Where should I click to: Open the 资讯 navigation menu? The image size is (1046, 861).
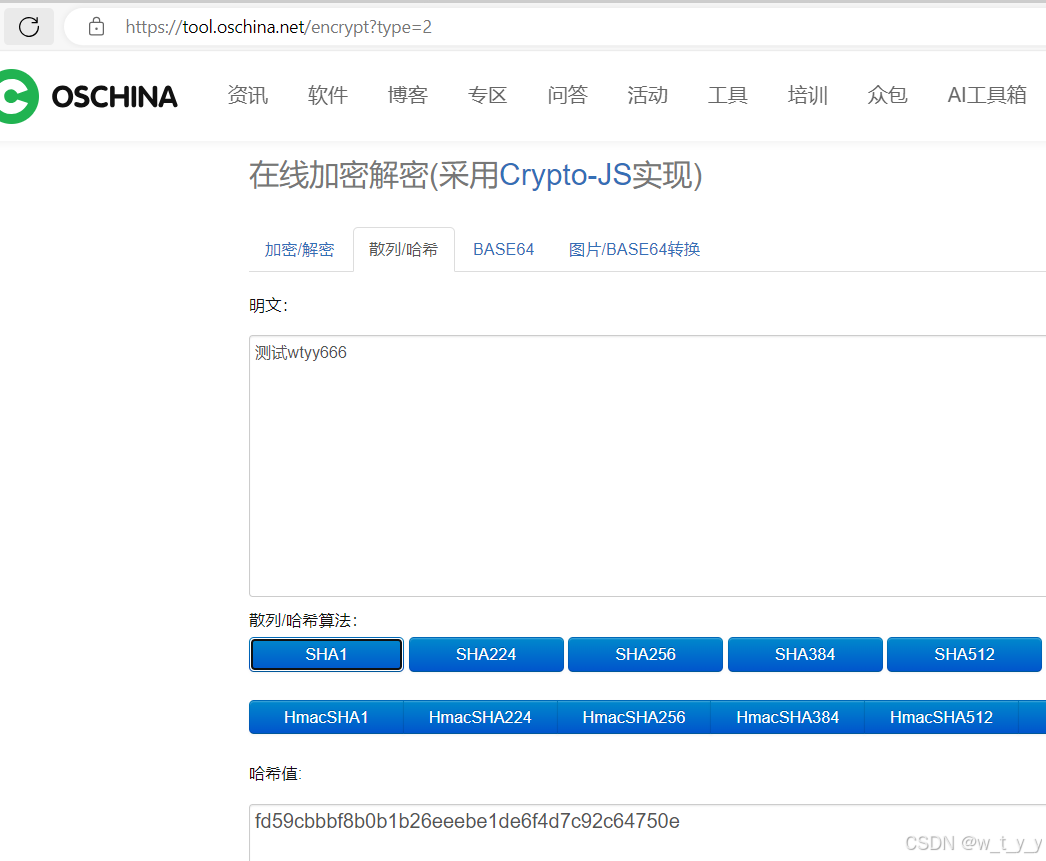pos(247,95)
